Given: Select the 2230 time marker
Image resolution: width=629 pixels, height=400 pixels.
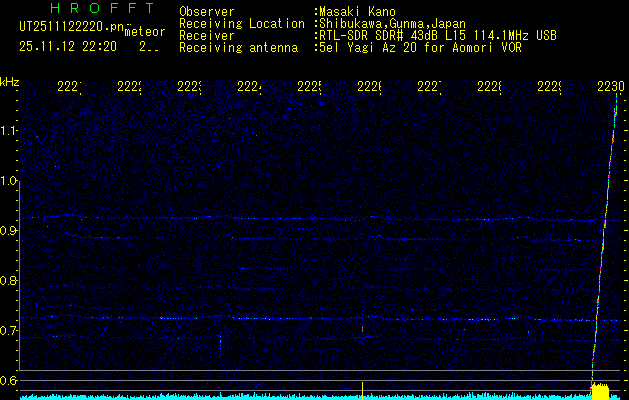Looking at the screenshot, I should [x=608, y=88].
